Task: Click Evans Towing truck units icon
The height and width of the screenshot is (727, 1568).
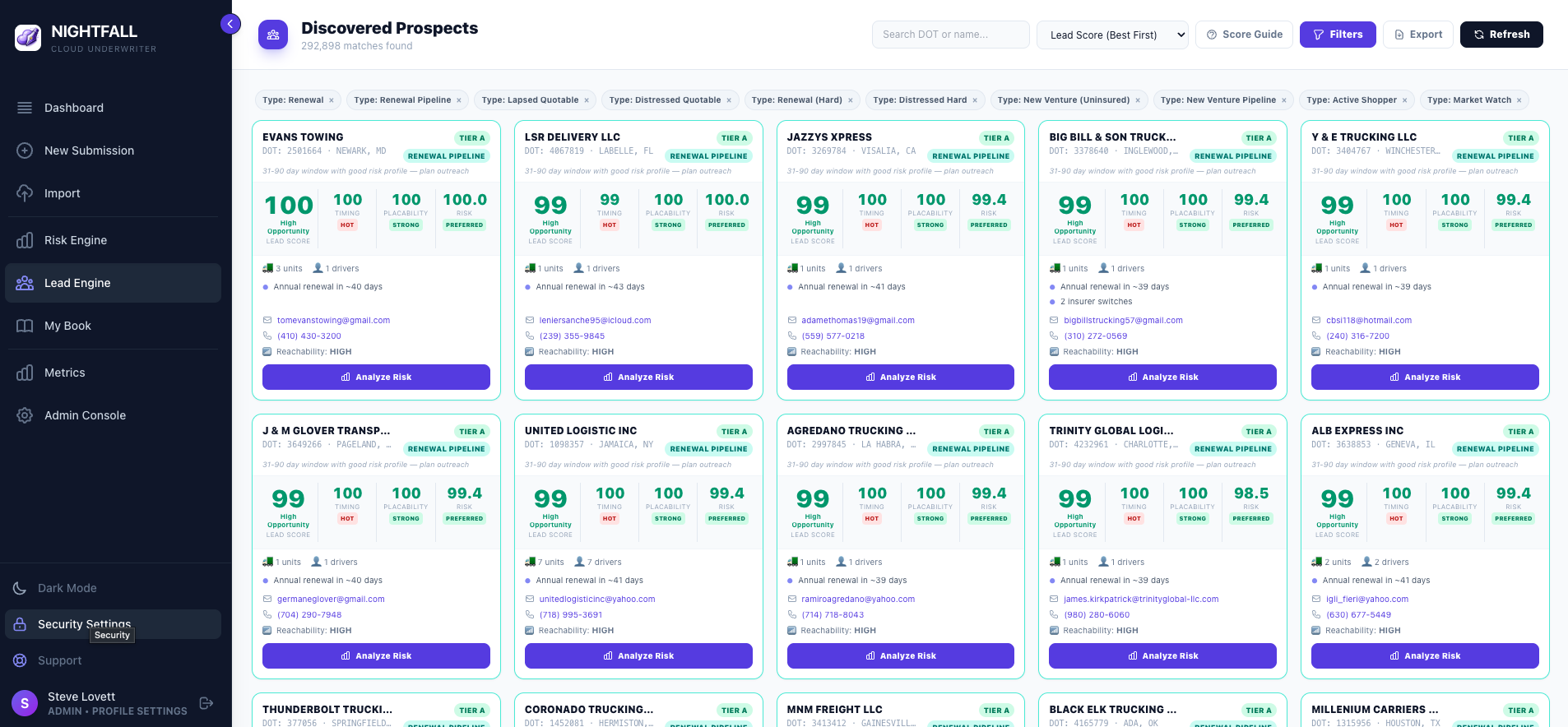Action: pos(267,268)
